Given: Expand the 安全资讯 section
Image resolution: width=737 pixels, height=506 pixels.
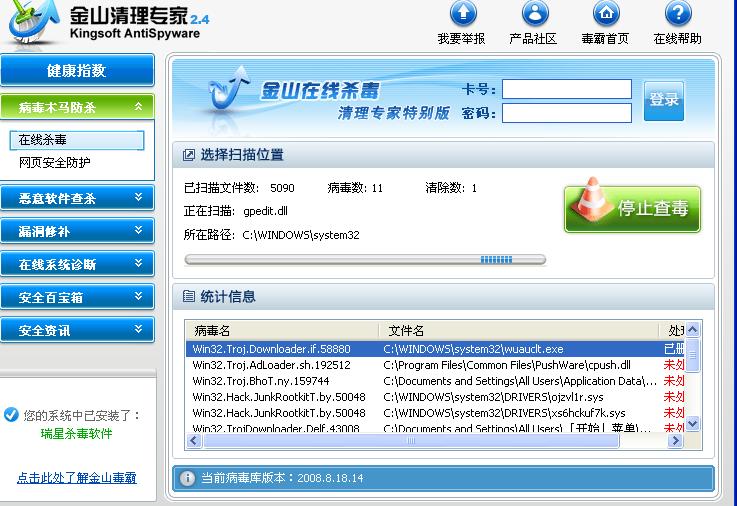Looking at the screenshot, I should [77, 330].
